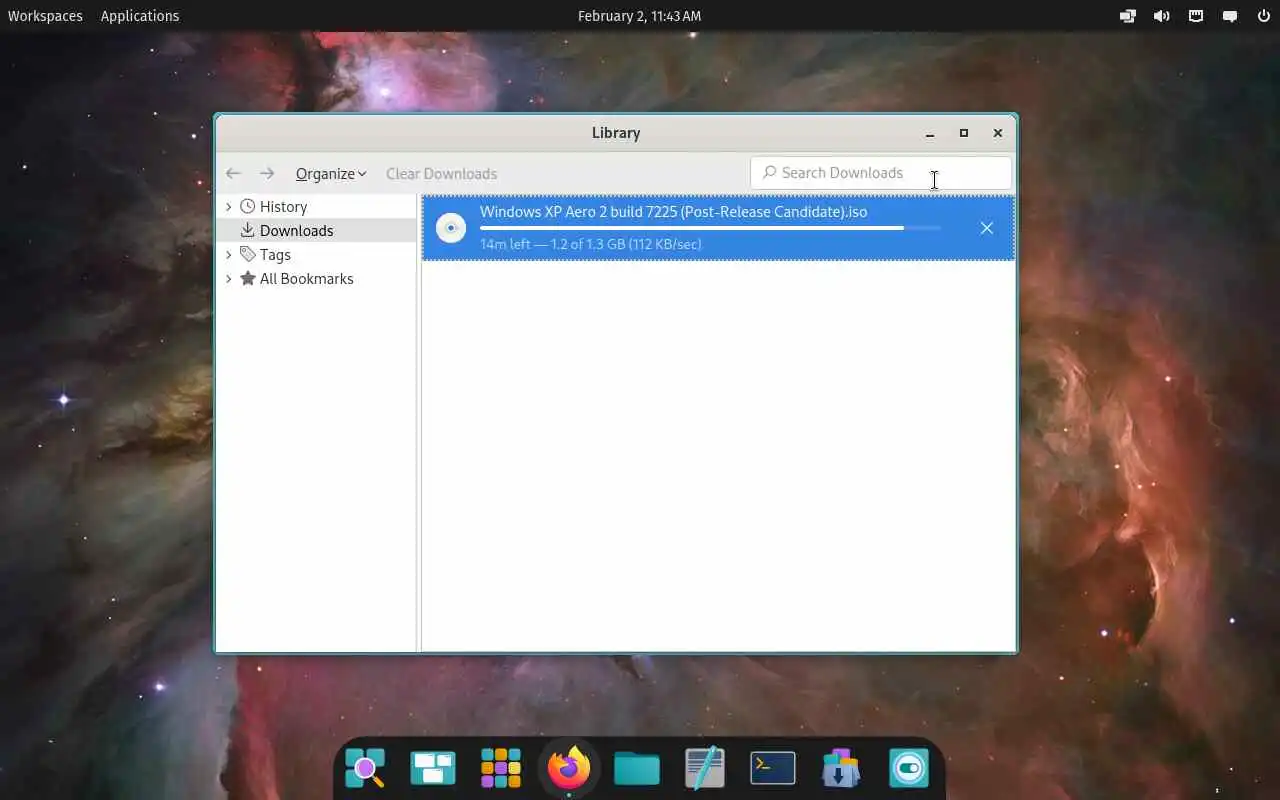1280x800 pixels.
Task: Expand the Tags tree node
Action: 228,255
